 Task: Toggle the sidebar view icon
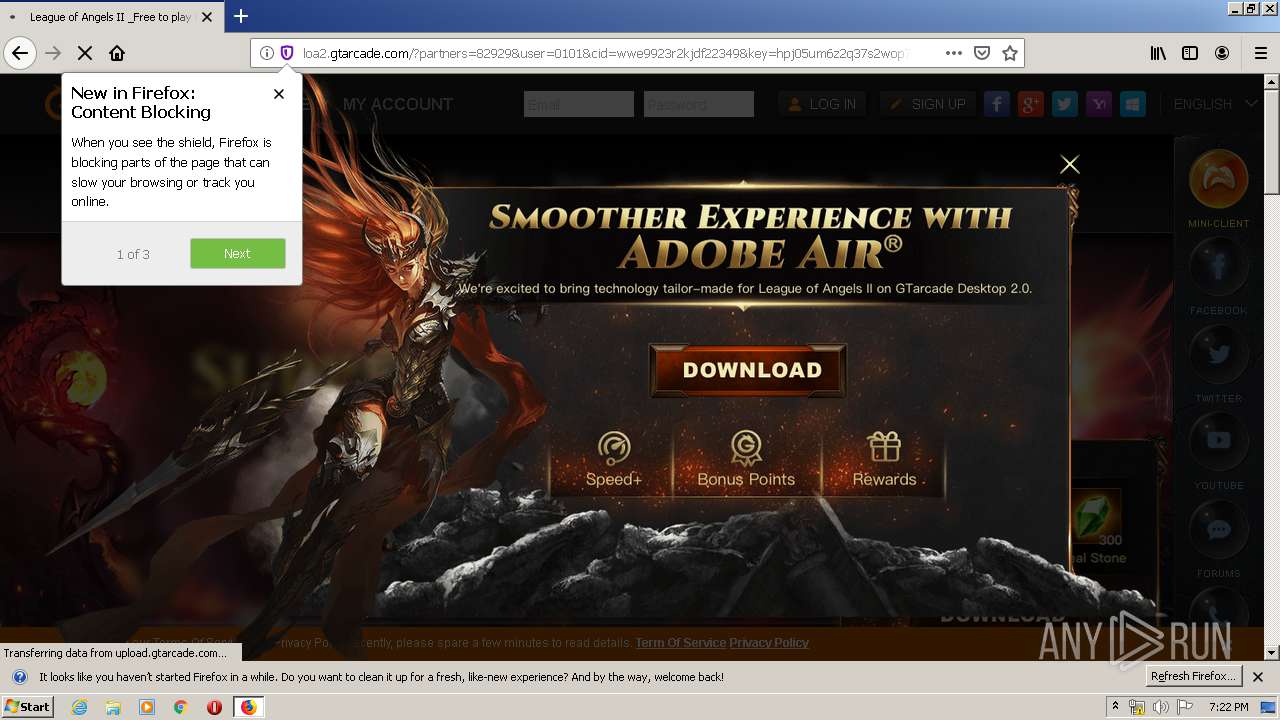[1190, 53]
